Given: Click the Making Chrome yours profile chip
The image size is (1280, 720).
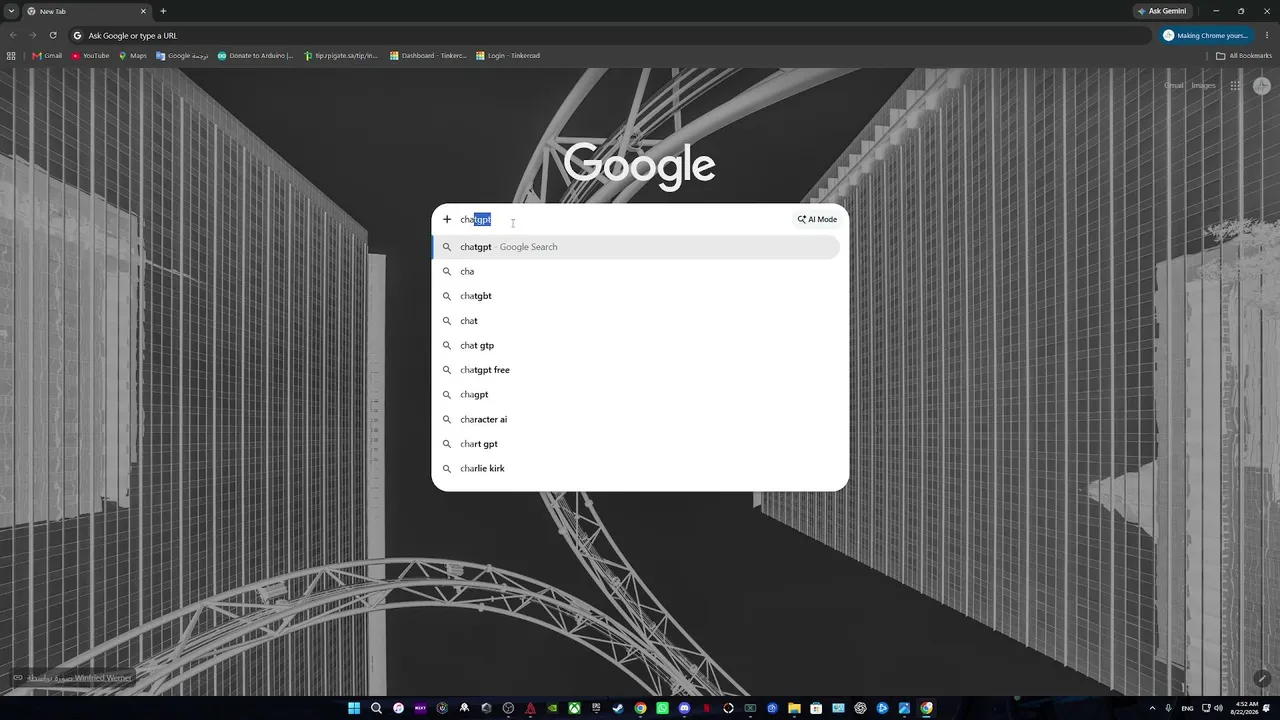Looking at the screenshot, I should coord(1205,35).
